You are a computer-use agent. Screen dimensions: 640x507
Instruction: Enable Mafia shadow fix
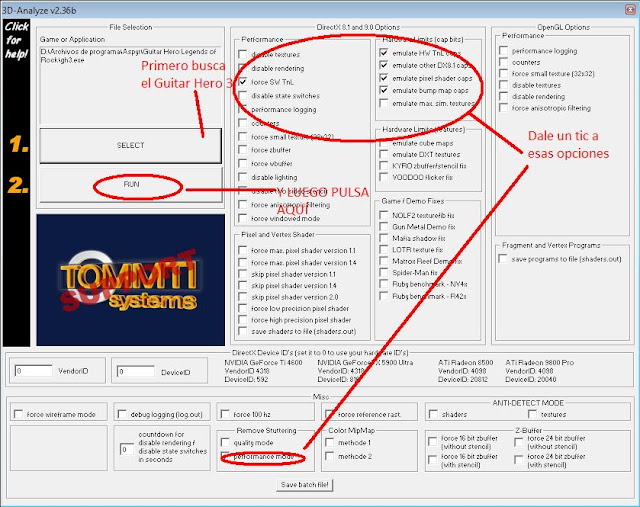384,238
